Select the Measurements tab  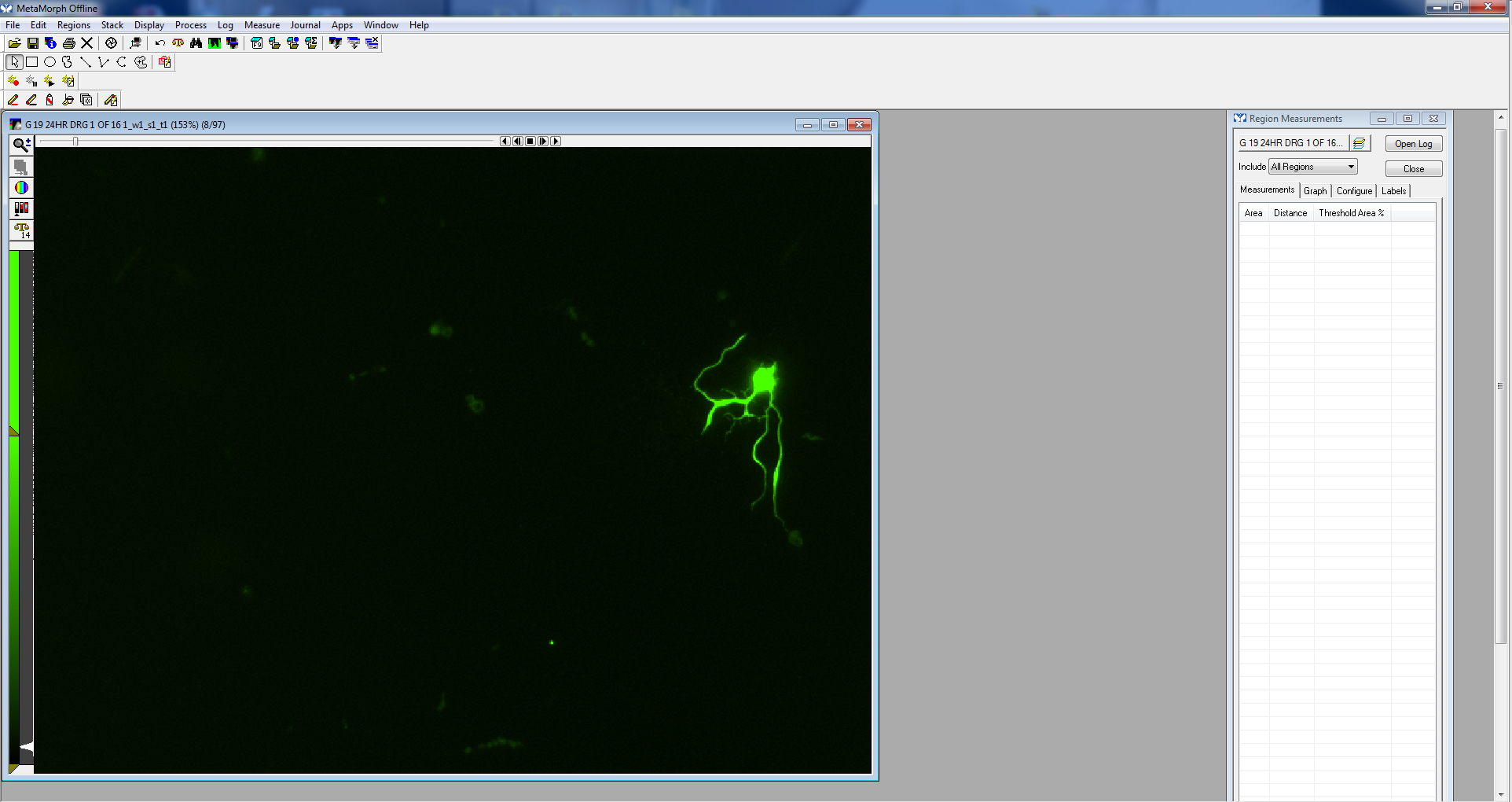point(1267,189)
